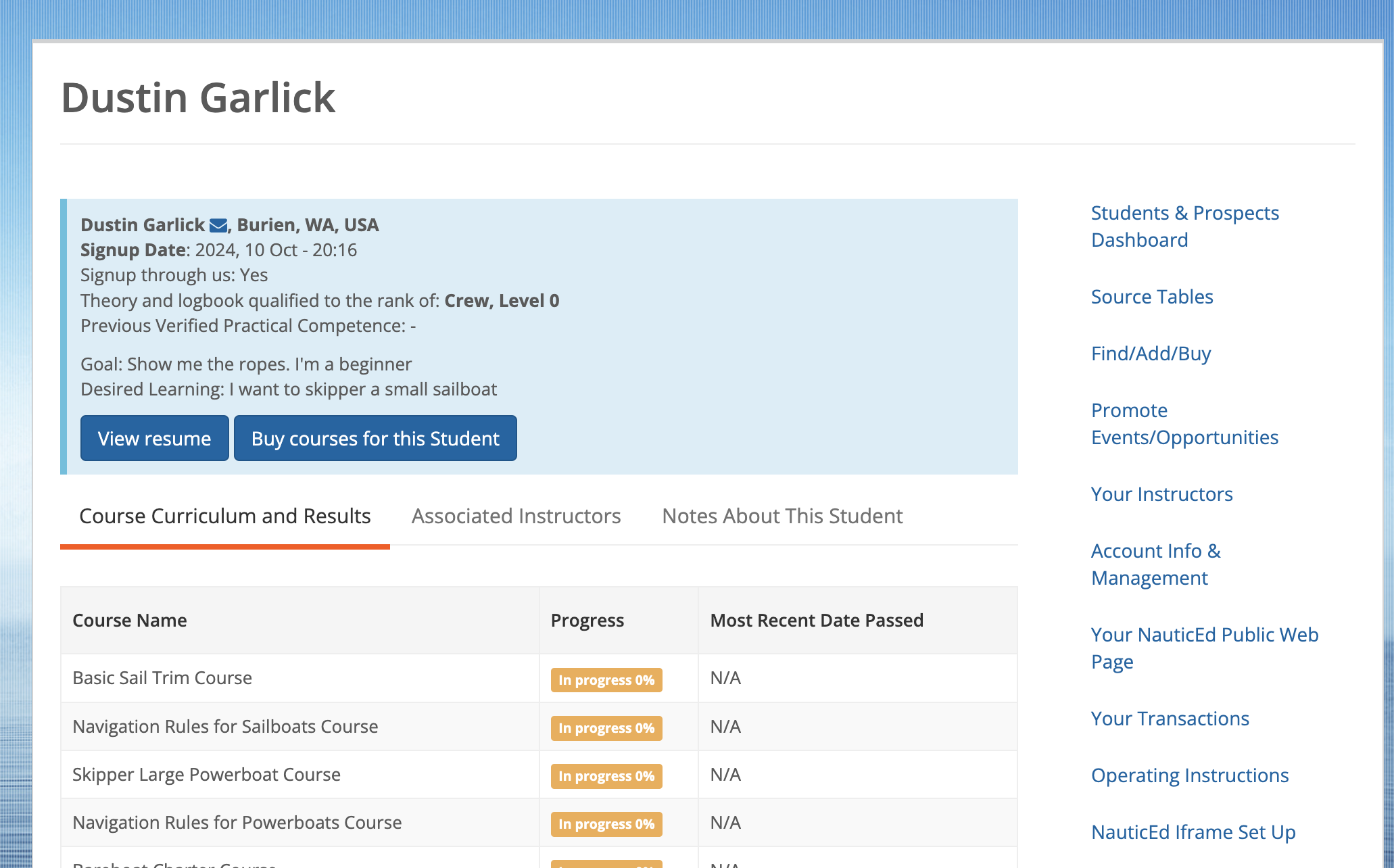Open Your Transactions link
Screen dimensions: 1394x868
pyautogui.click(x=1170, y=719)
